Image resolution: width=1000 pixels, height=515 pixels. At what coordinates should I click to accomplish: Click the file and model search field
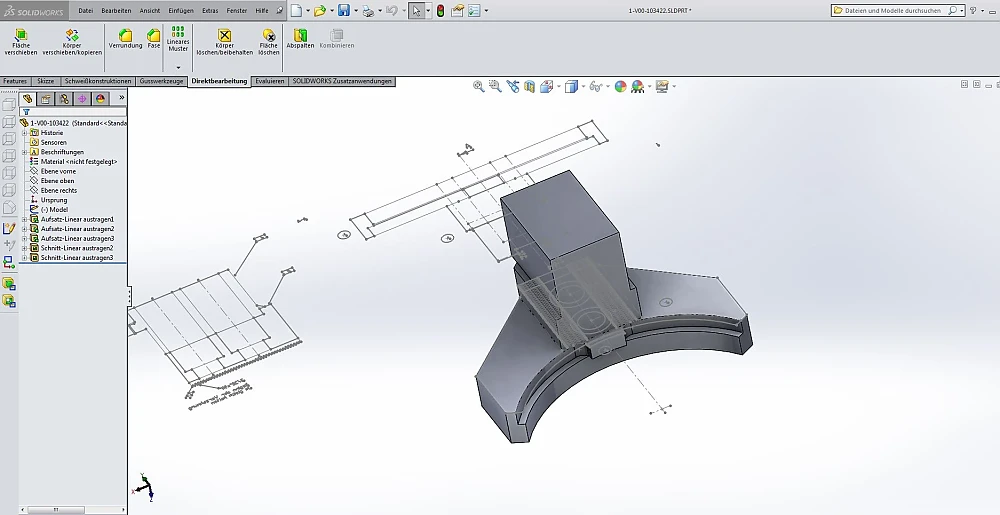[x=890, y=10]
